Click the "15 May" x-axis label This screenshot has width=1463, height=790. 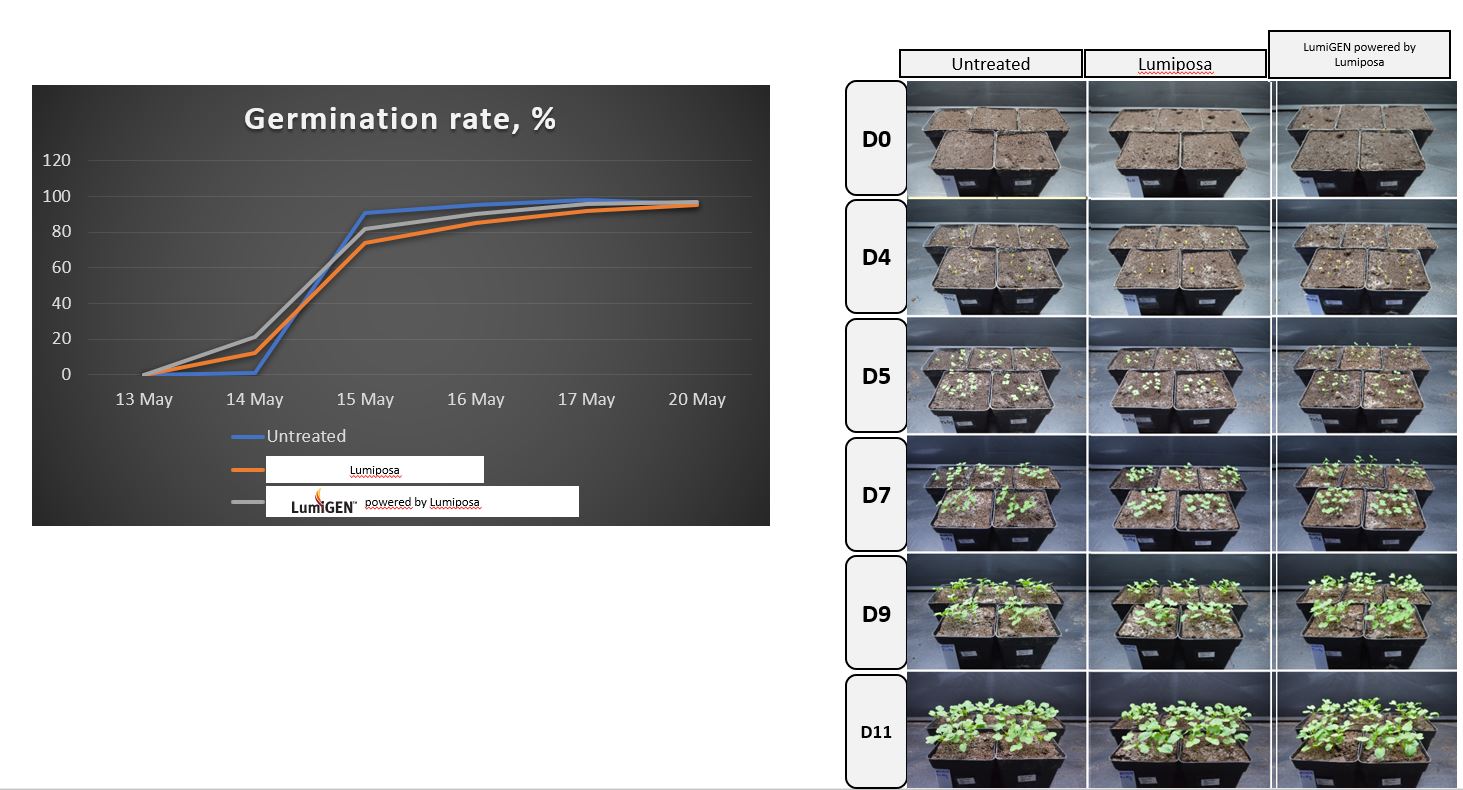coord(365,399)
